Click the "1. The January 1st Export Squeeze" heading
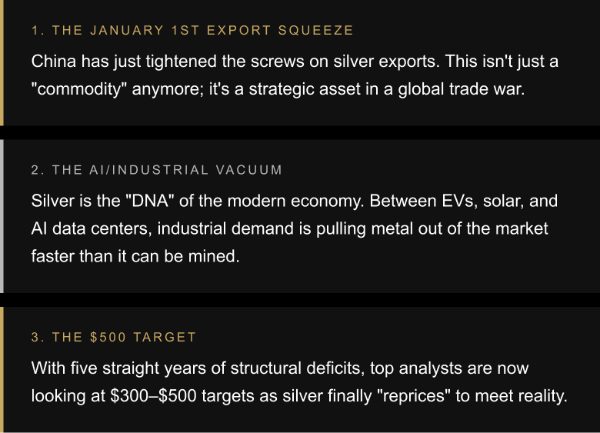Viewport: 600px width, 433px height. tap(192, 31)
